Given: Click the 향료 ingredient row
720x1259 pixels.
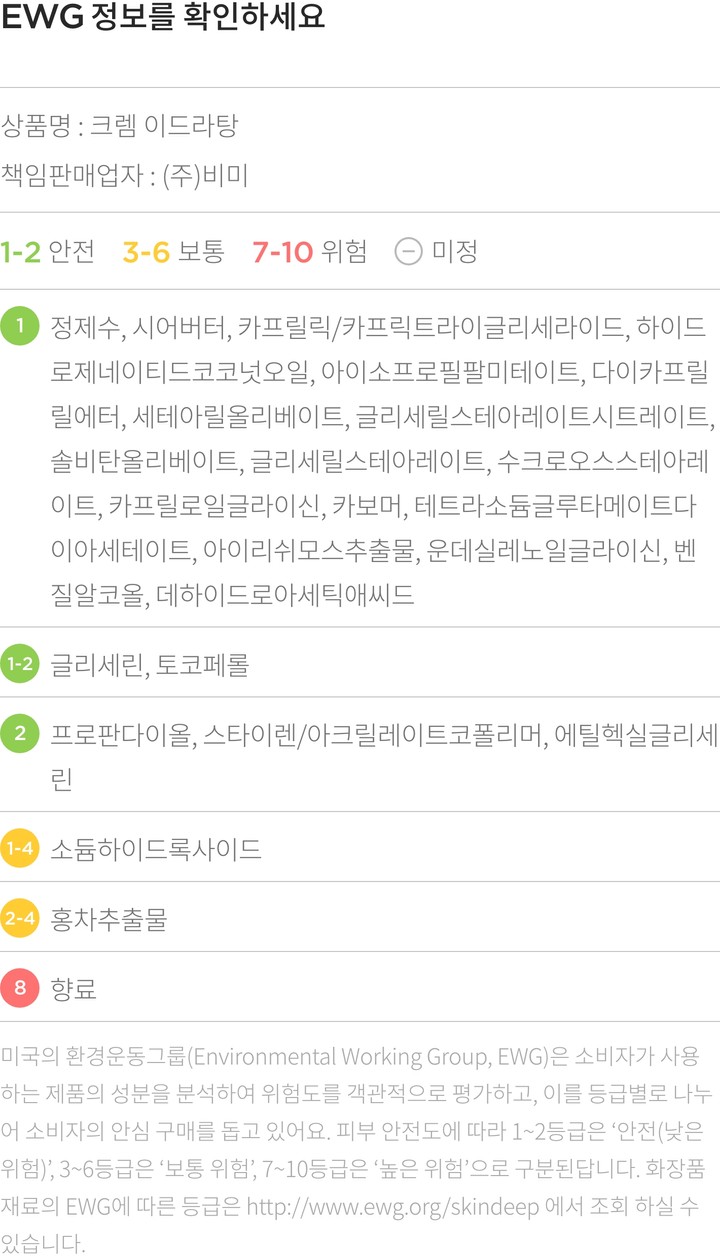Looking at the screenshot, I should pos(74,989).
